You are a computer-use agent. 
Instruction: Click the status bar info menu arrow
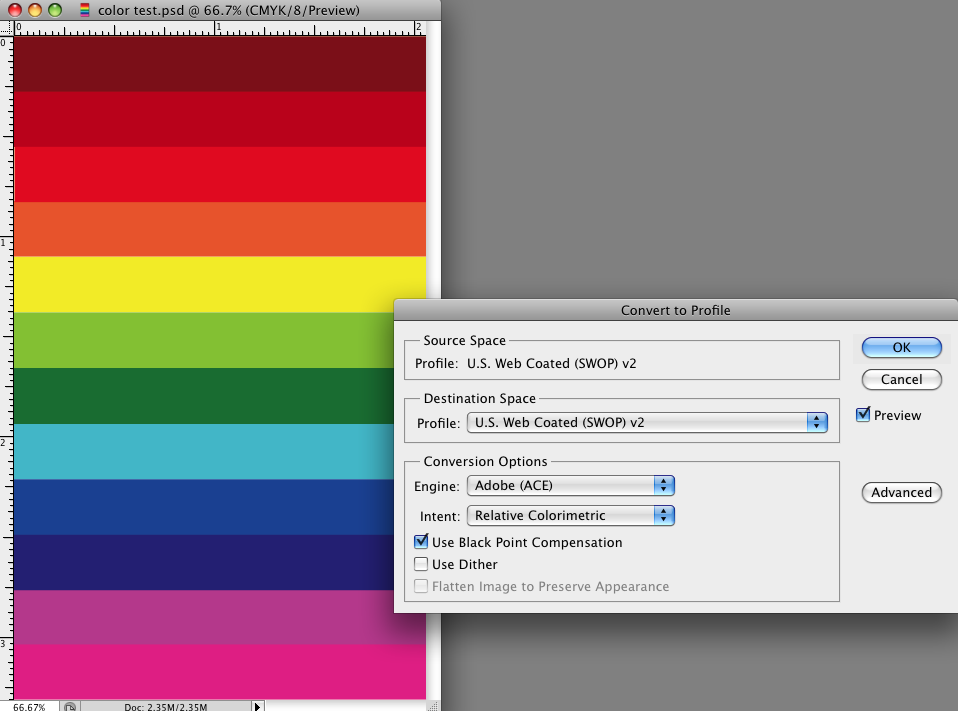point(257,706)
